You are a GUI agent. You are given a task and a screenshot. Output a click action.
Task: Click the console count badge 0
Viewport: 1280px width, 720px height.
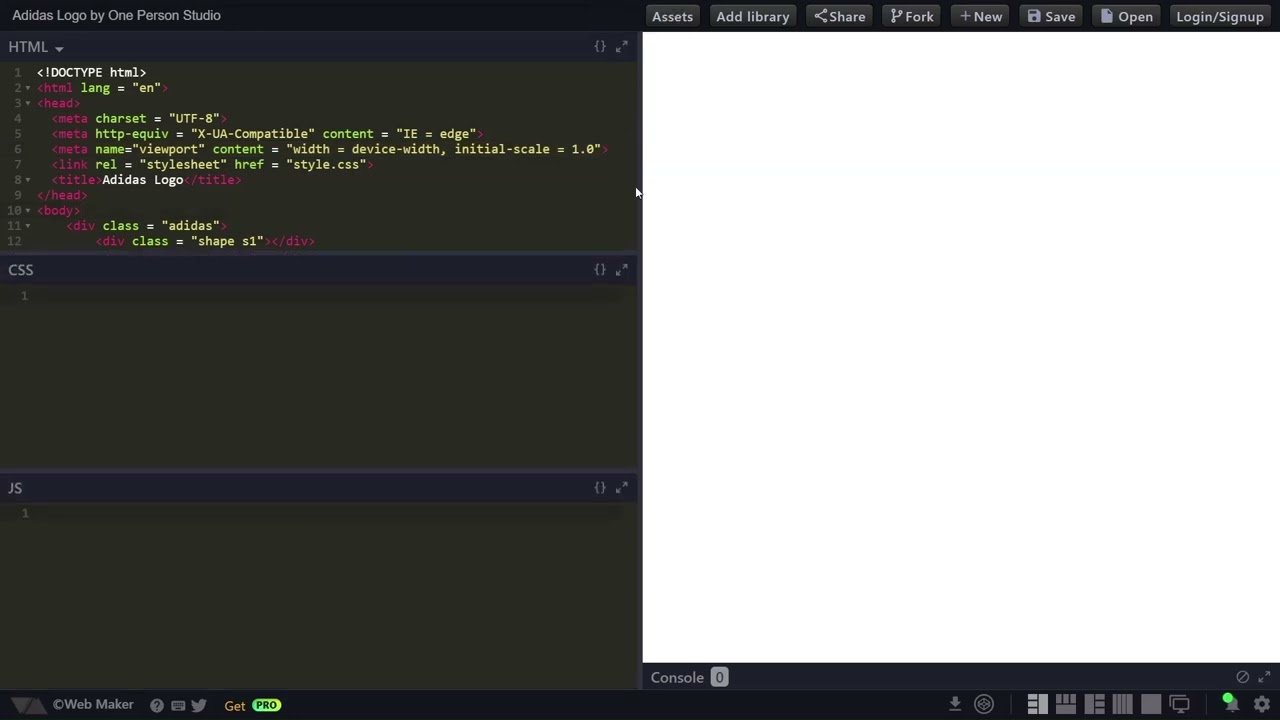[718, 677]
